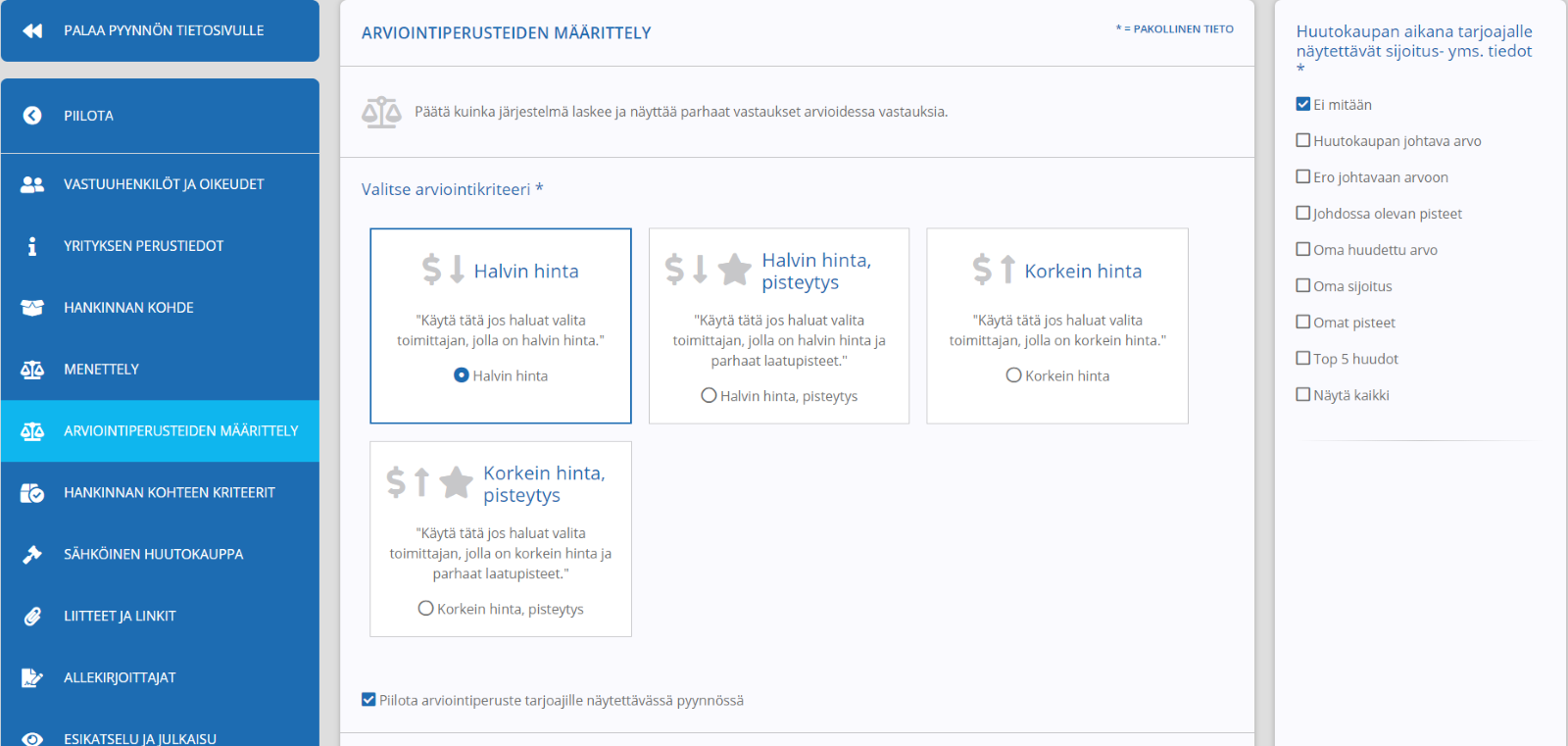
Task: Click the info icon for Yrityksen perustiedot
Action: point(32,246)
